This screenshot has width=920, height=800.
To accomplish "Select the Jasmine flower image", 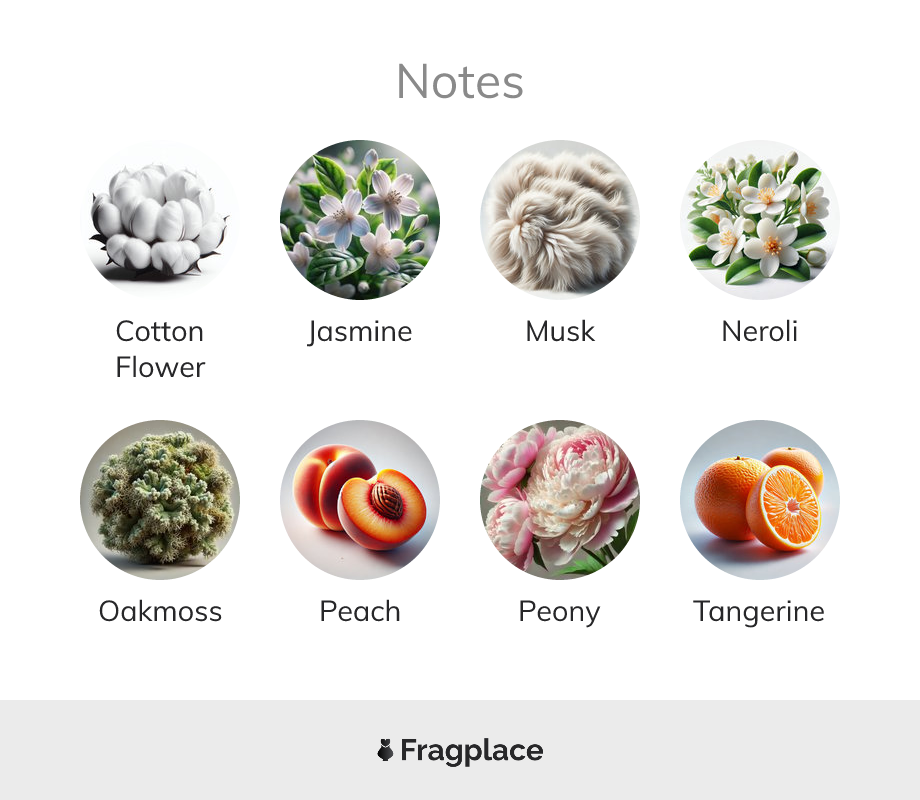I will point(360,220).
